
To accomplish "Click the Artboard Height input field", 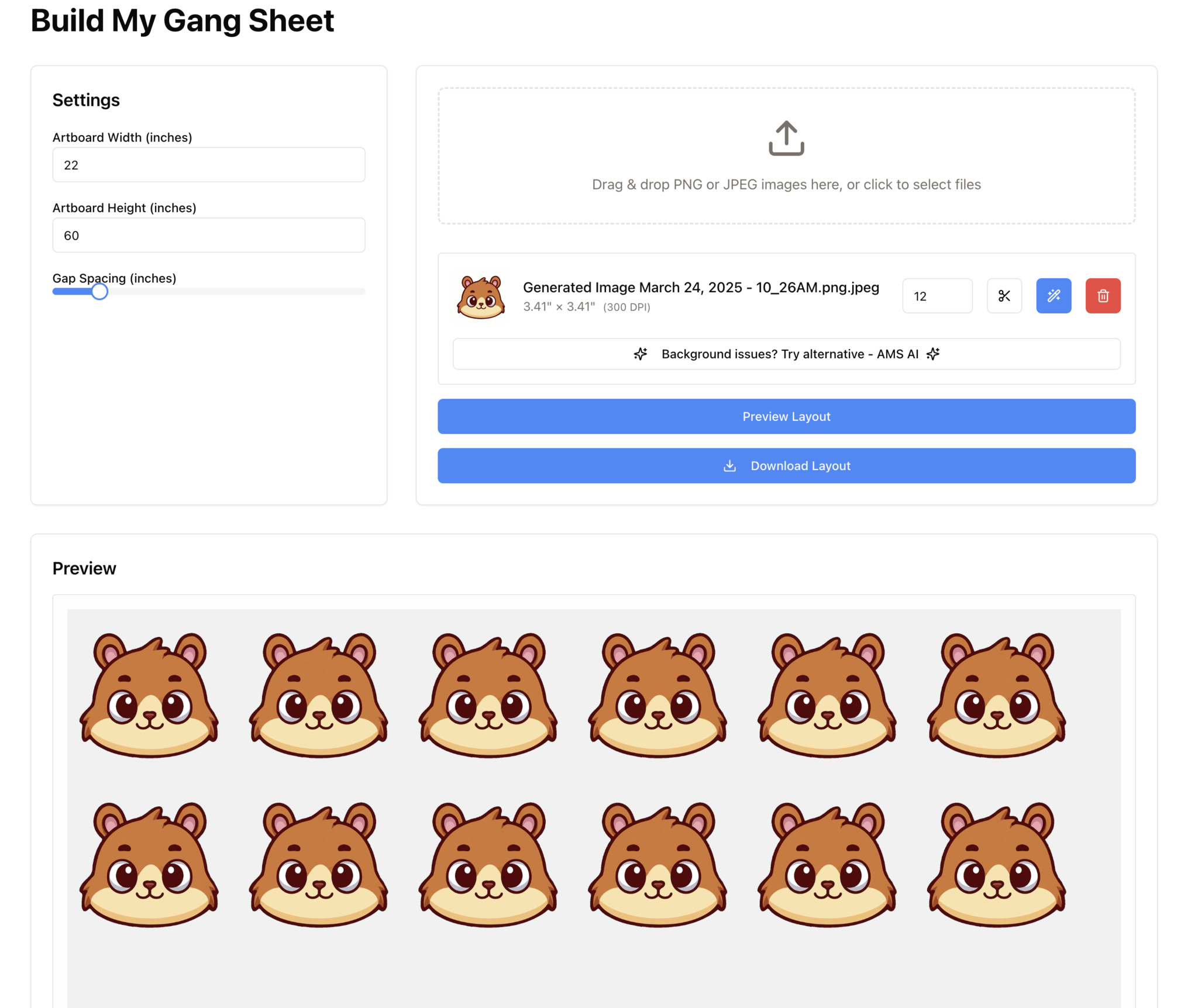I will pyautogui.click(x=208, y=236).
